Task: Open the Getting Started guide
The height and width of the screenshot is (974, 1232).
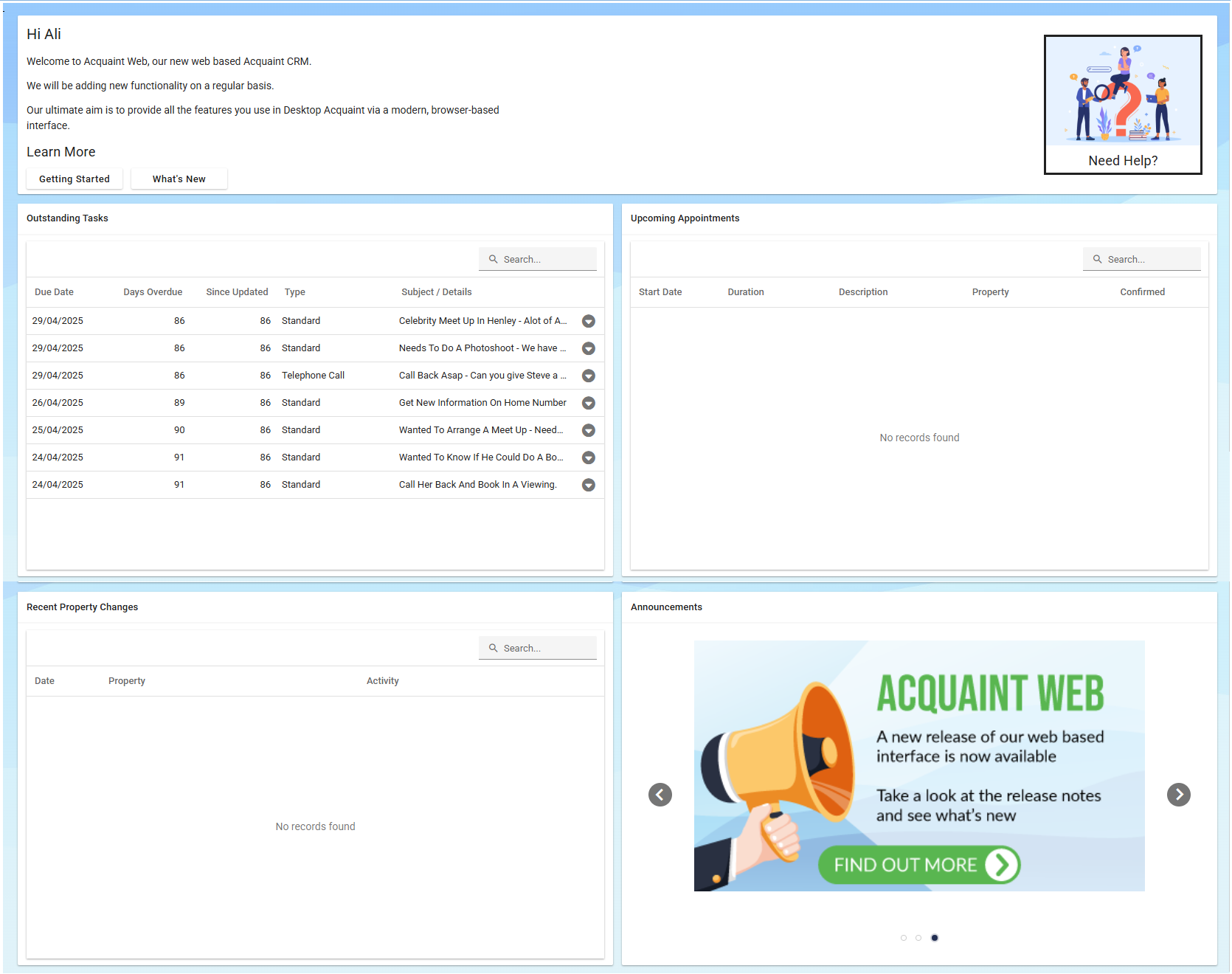Action: tap(75, 179)
